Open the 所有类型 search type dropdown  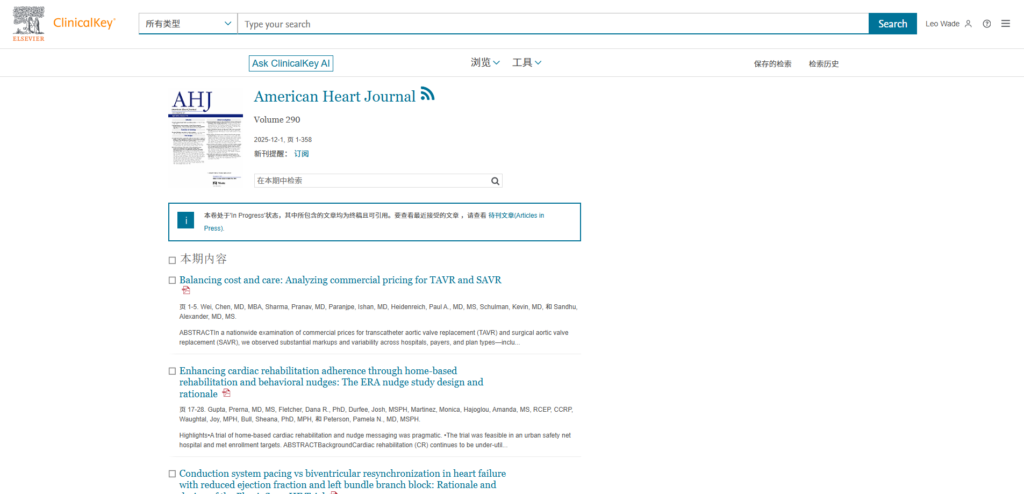pyautogui.click(x=187, y=24)
